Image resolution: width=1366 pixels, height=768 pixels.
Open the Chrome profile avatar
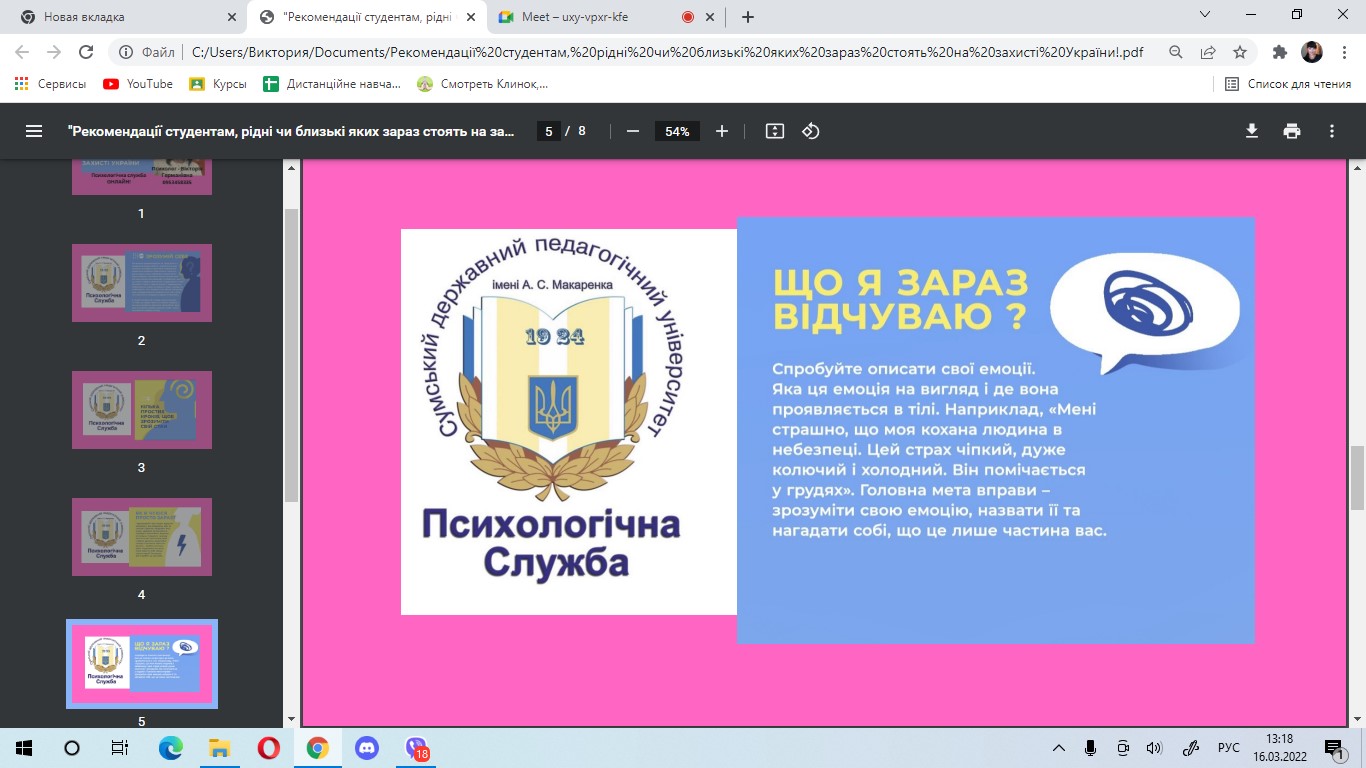(1312, 52)
